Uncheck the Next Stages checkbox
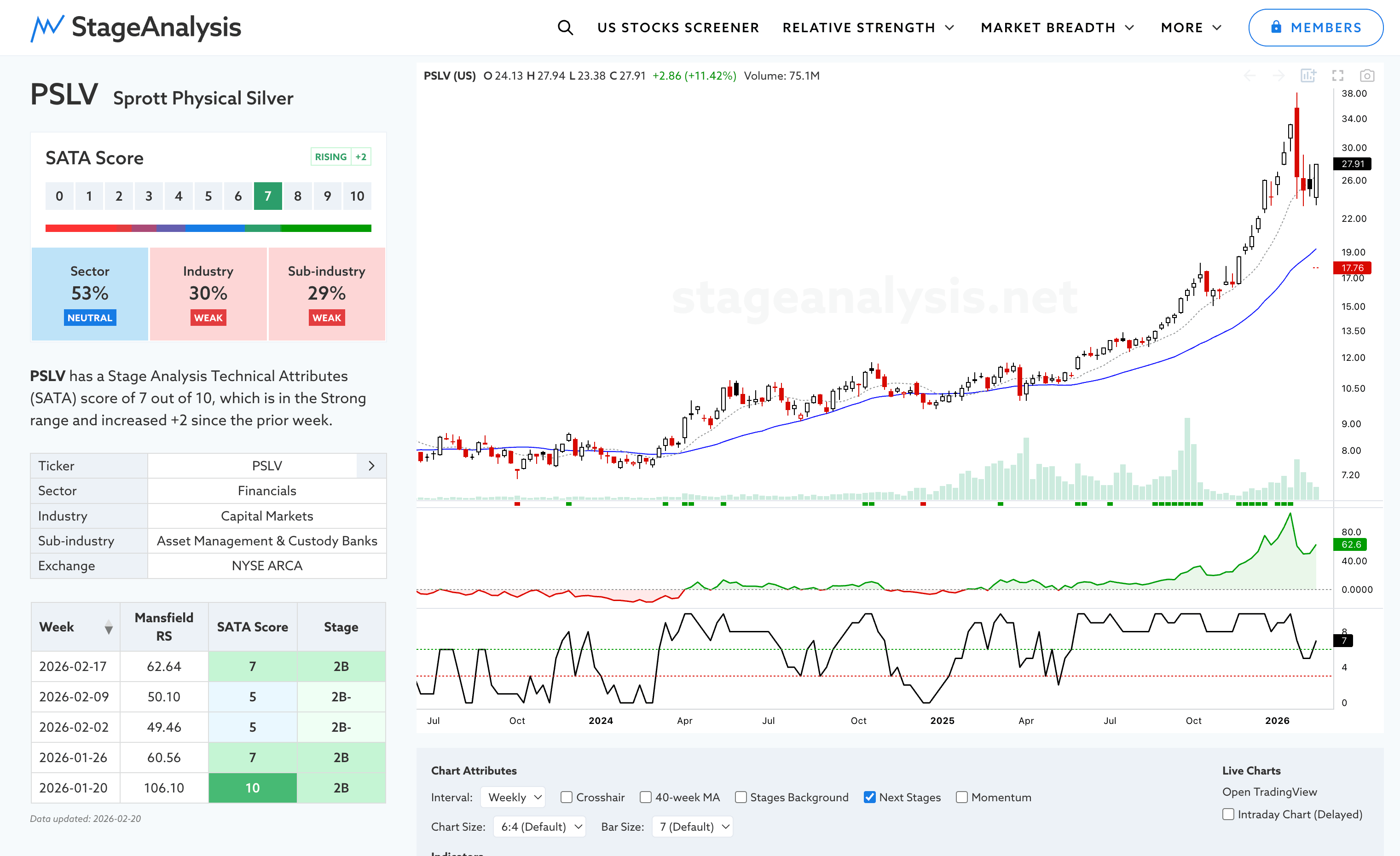Viewport: 1400px width, 856px height. pyautogui.click(x=869, y=797)
